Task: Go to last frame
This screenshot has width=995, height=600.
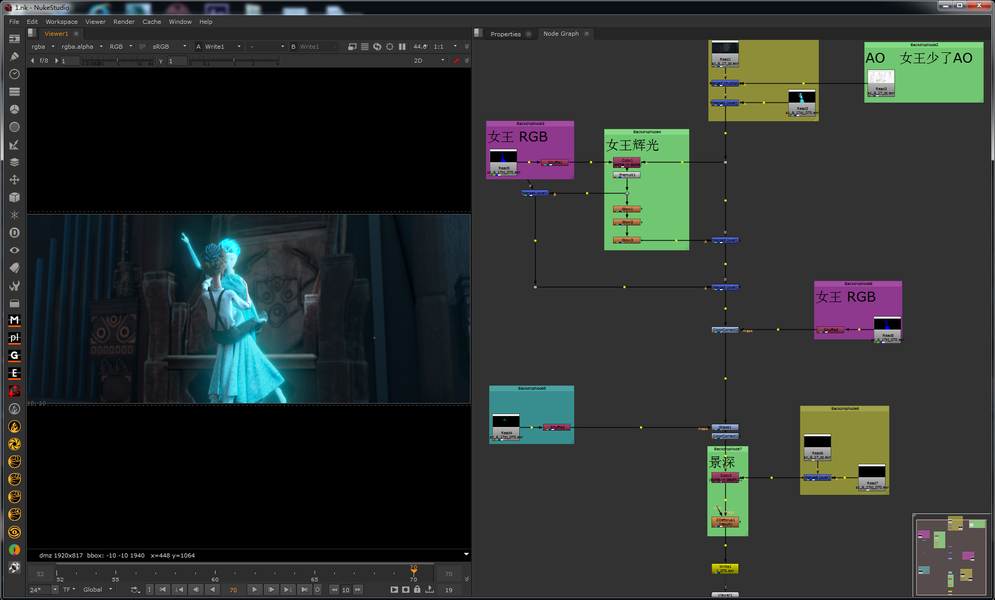Action: 304,589
